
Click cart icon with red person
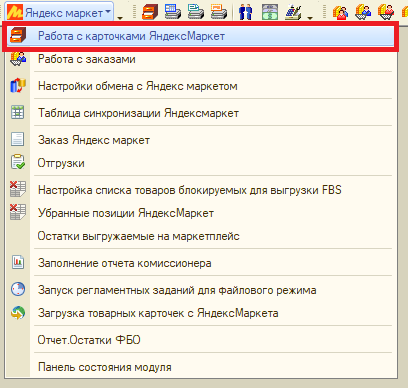click(x=386, y=12)
